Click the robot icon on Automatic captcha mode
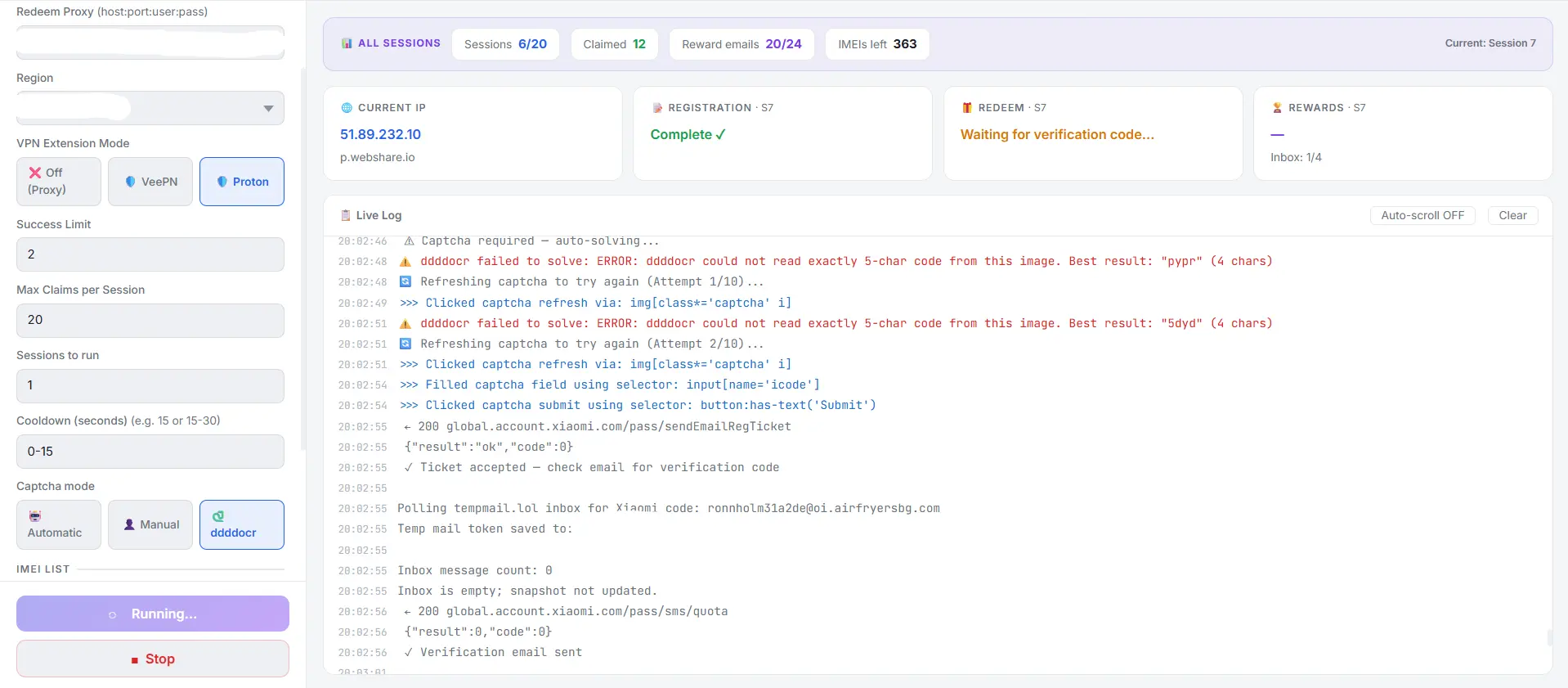The width and height of the screenshot is (1568, 688). tap(34, 516)
